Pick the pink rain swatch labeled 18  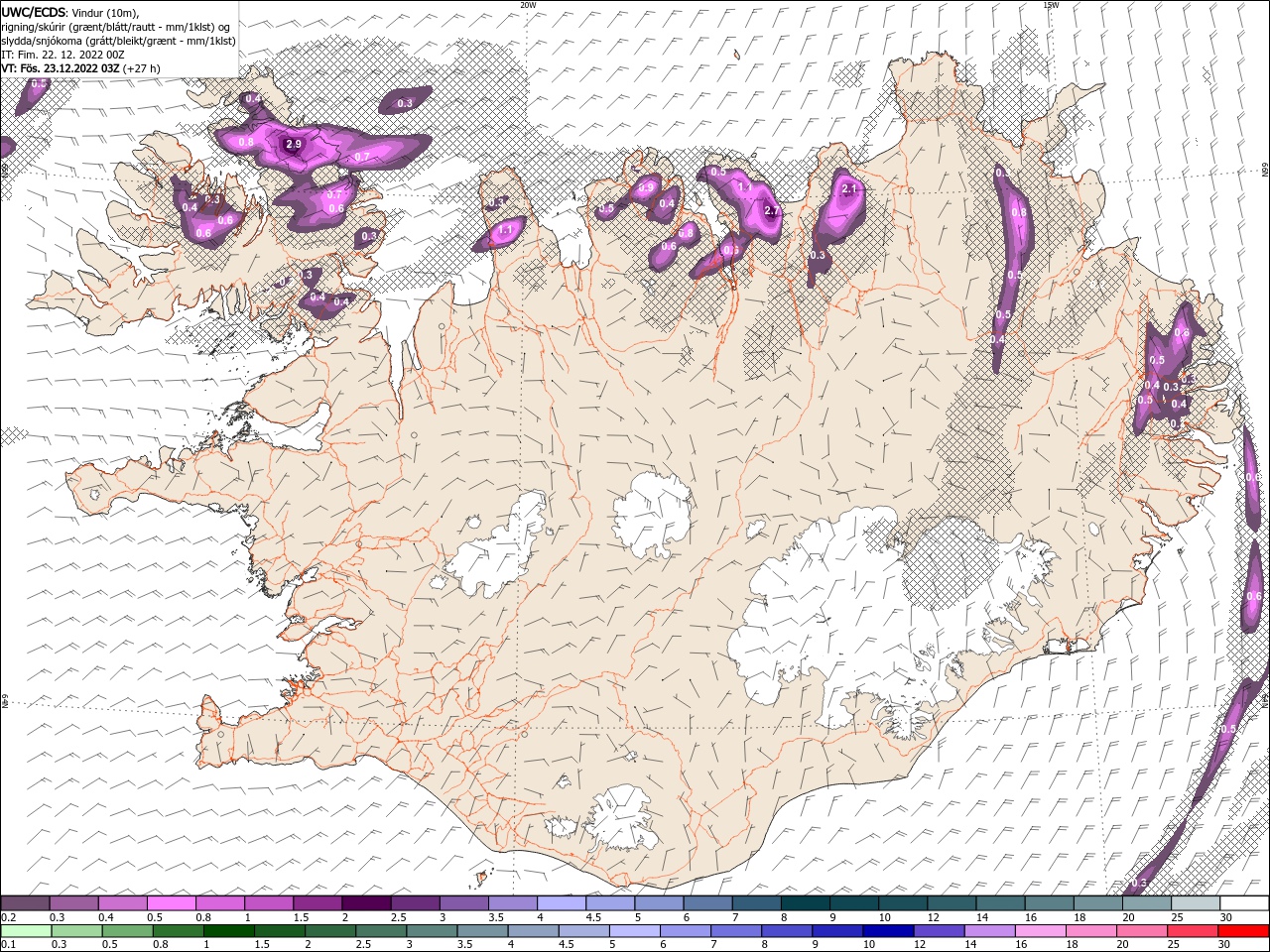(1090, 931)
